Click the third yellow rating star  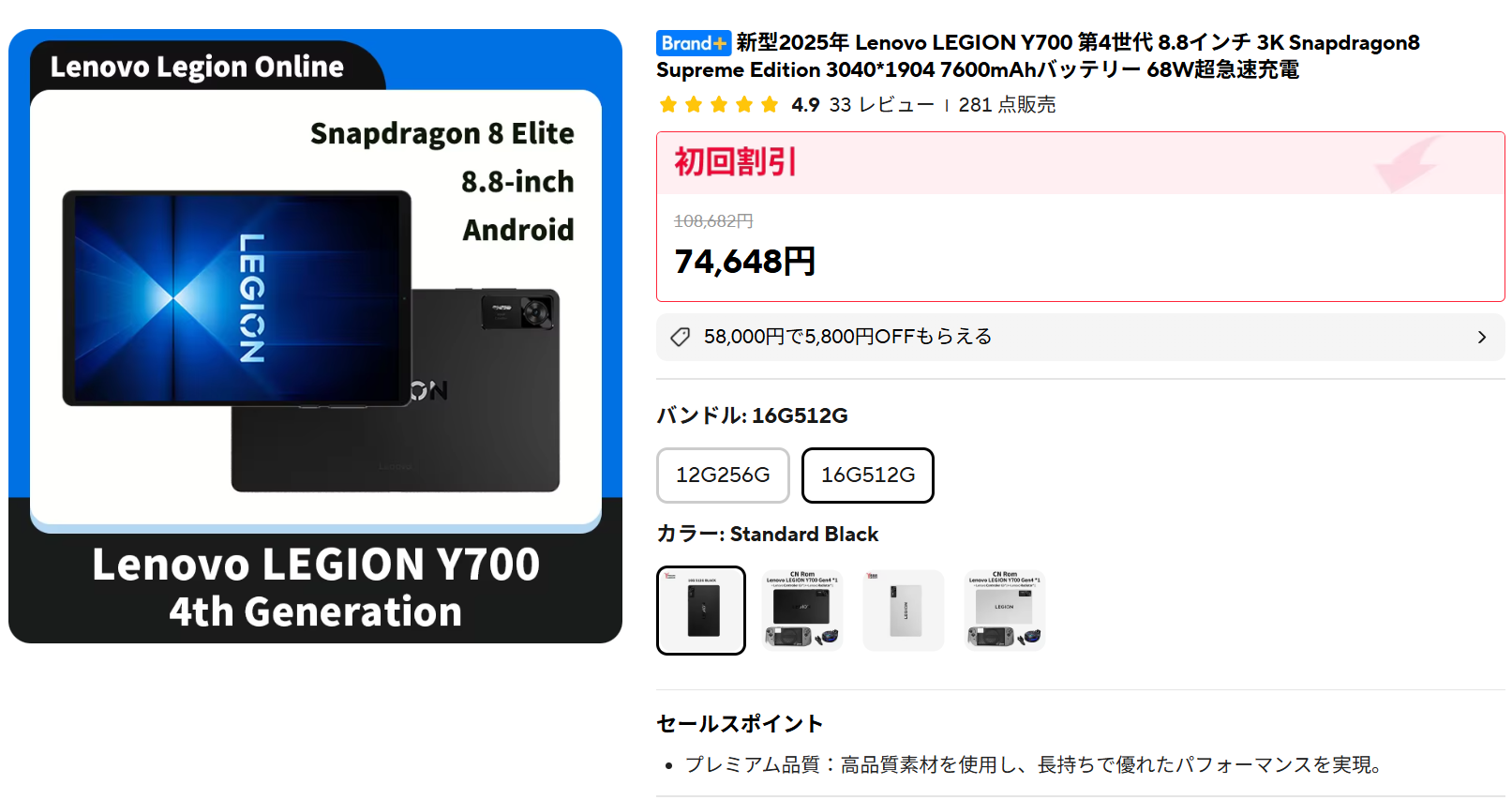coord(719,104)
